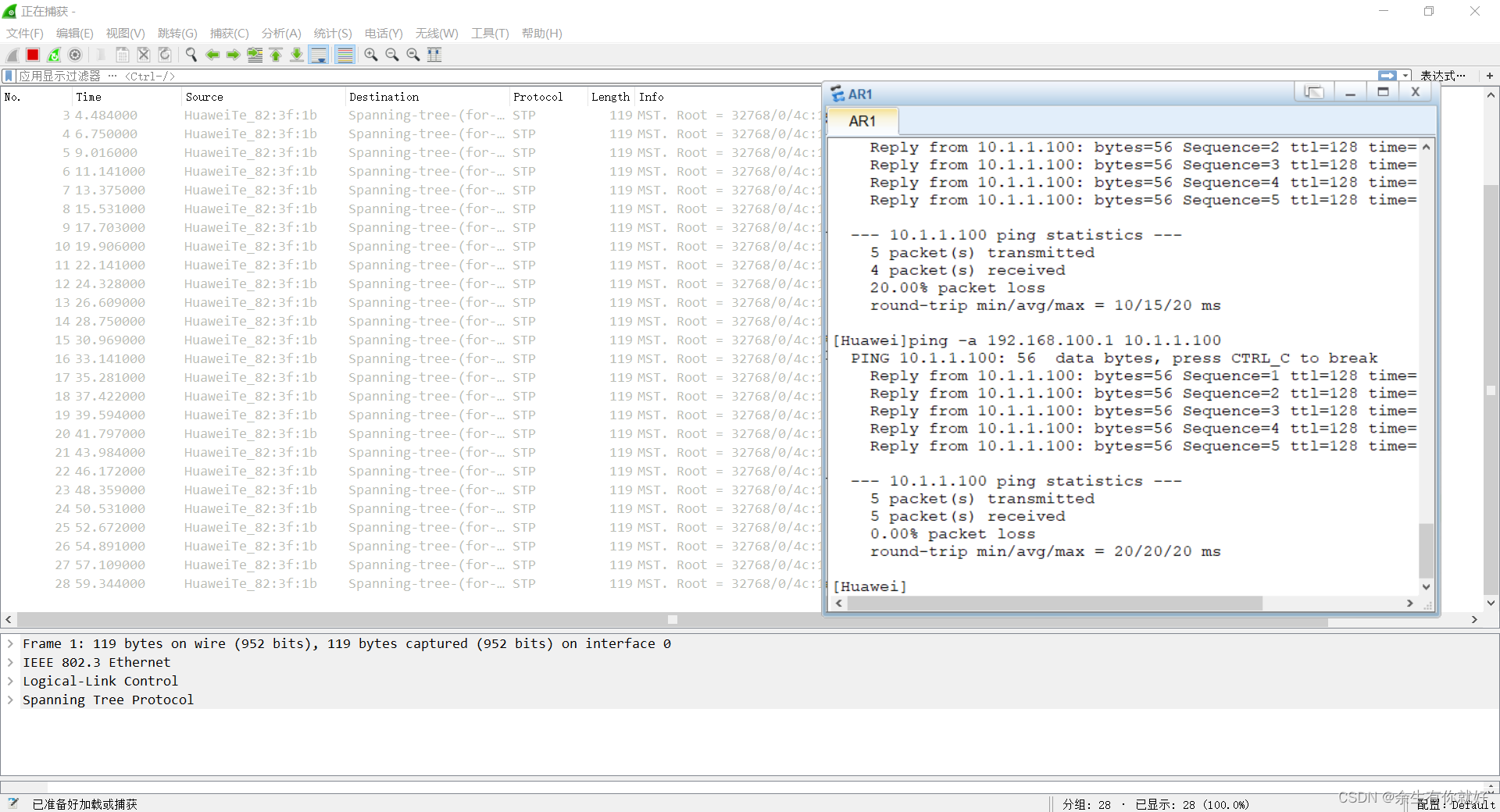This screenshot has height=812, width=1500.
Task: Select packet number 10 at 19.906000
Action: pos(410,246)
